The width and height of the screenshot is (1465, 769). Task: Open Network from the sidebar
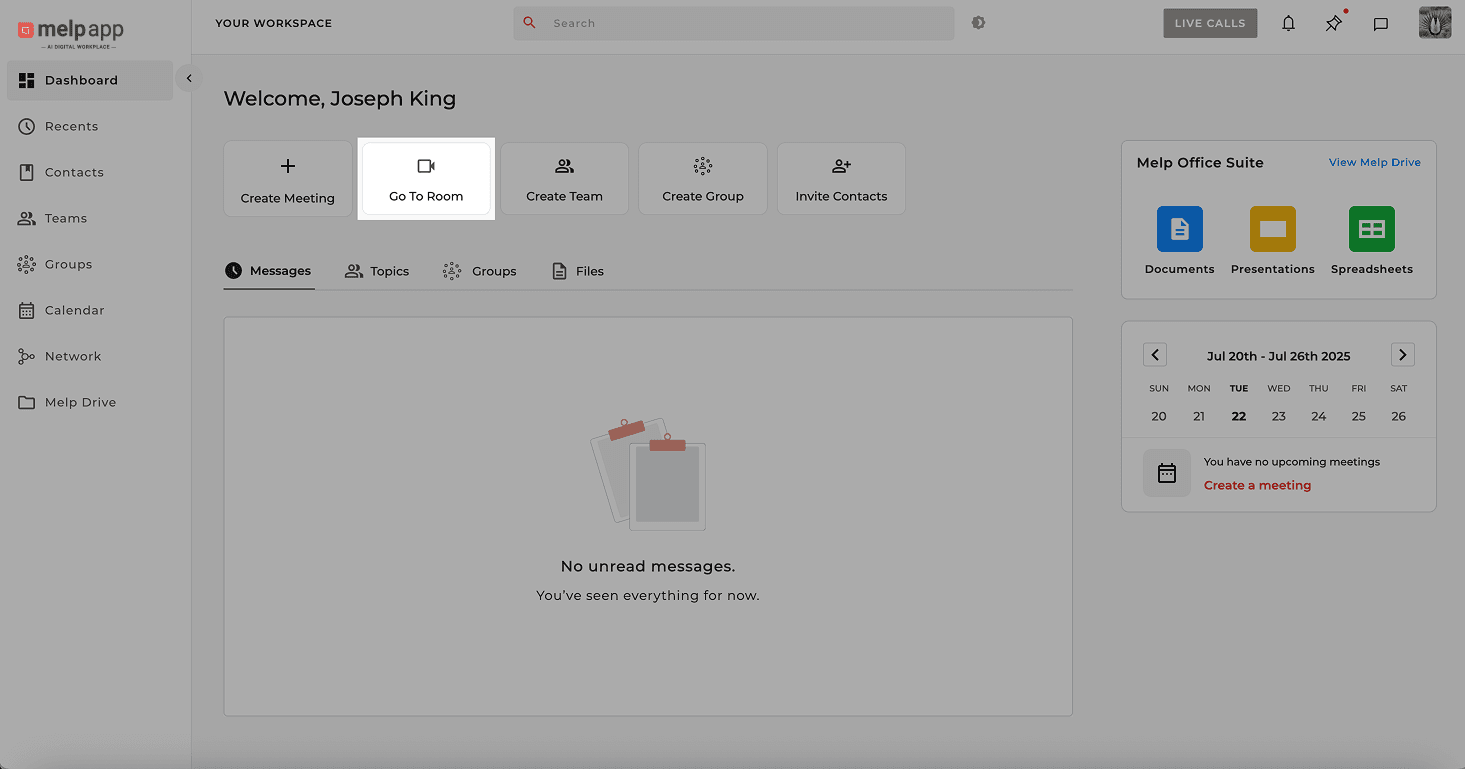coord(72,356)
